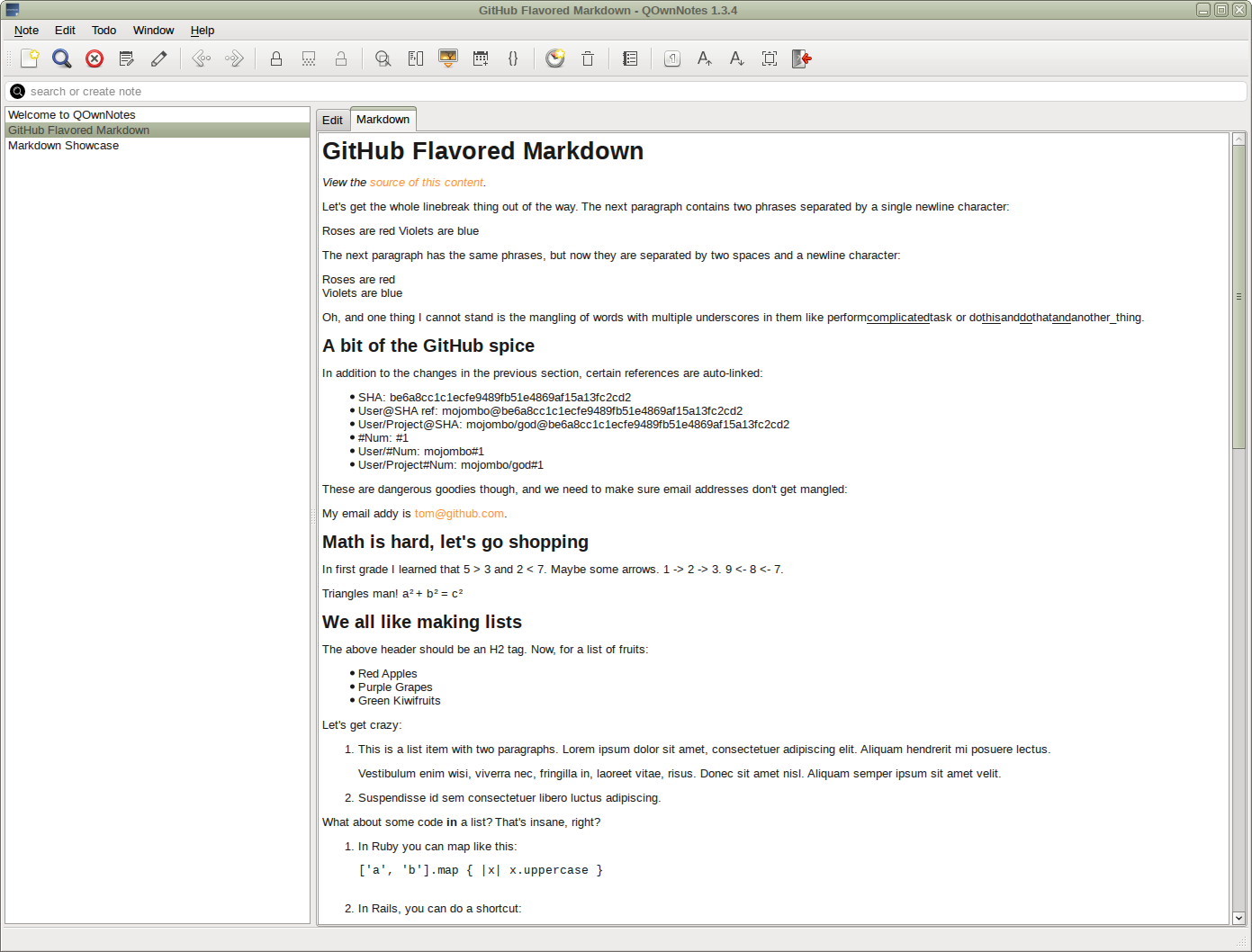This screenshot has height=952, width=1252.
Task: Click the trash can icon in toolbar
Action: (x=588, y=58)
